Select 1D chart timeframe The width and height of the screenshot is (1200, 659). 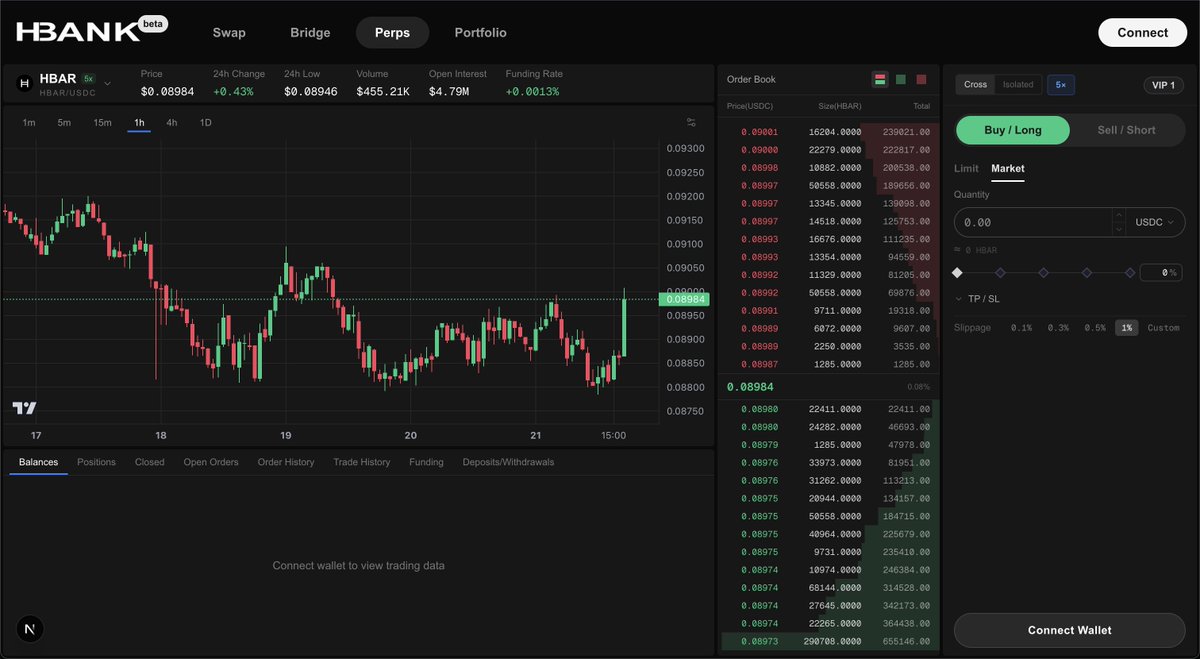tap(206, 123)
